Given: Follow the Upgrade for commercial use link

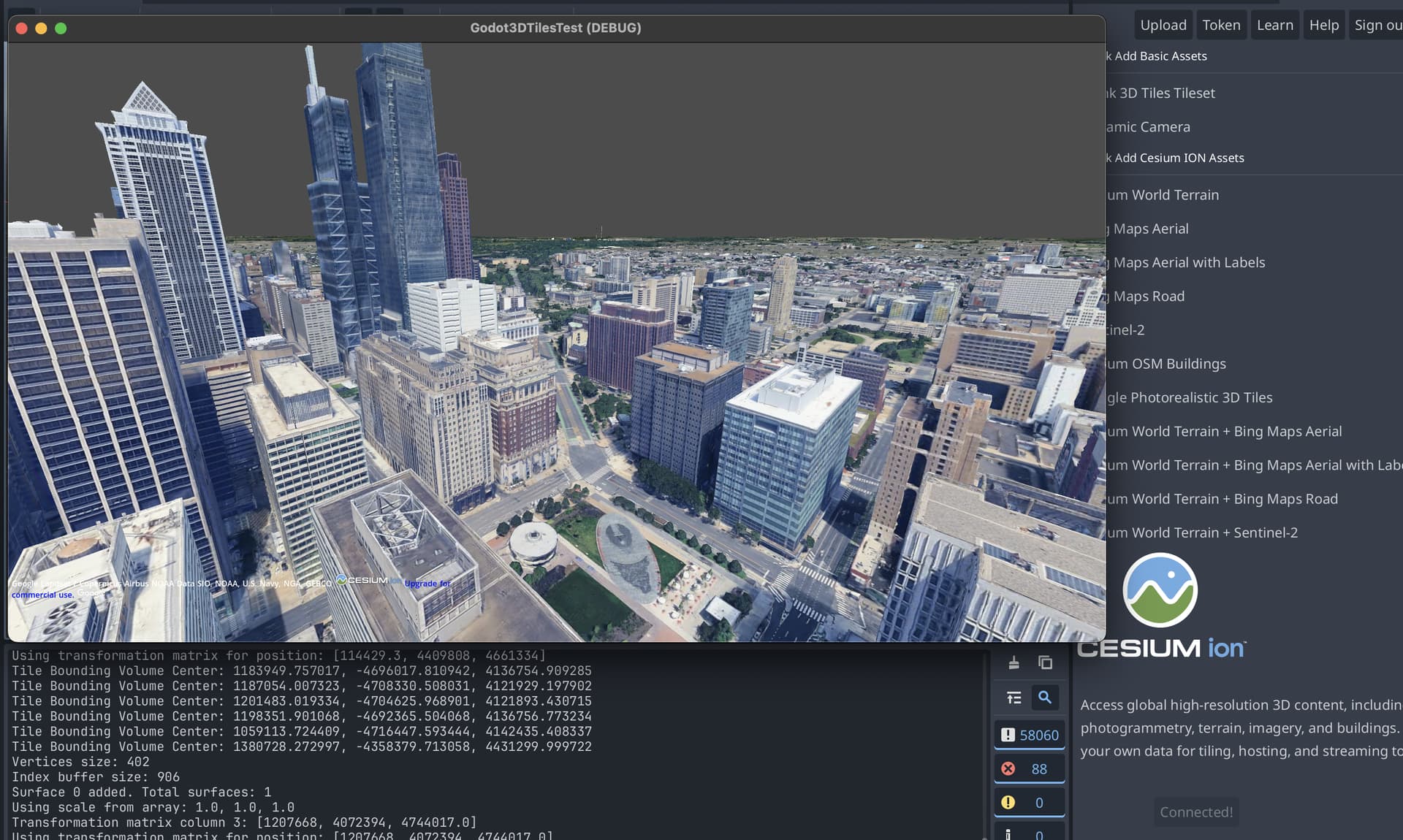Looking at the screenshot, I should [427, 584].
